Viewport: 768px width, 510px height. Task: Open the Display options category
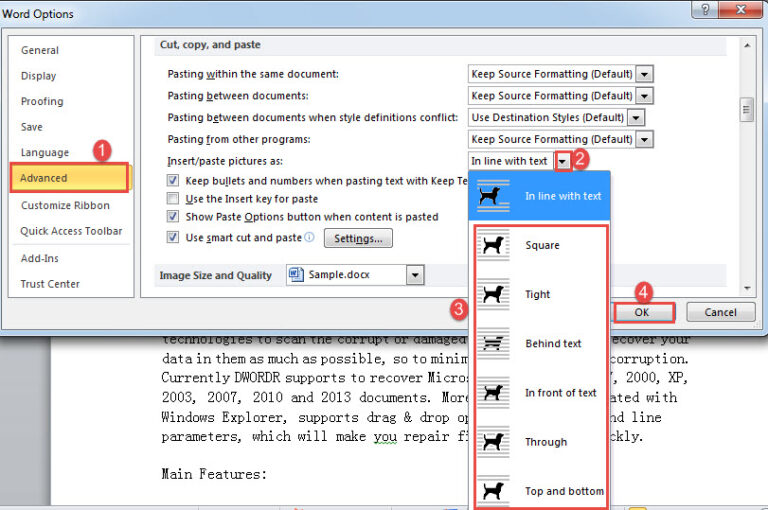pyautogui.click(x=38, y=76)
